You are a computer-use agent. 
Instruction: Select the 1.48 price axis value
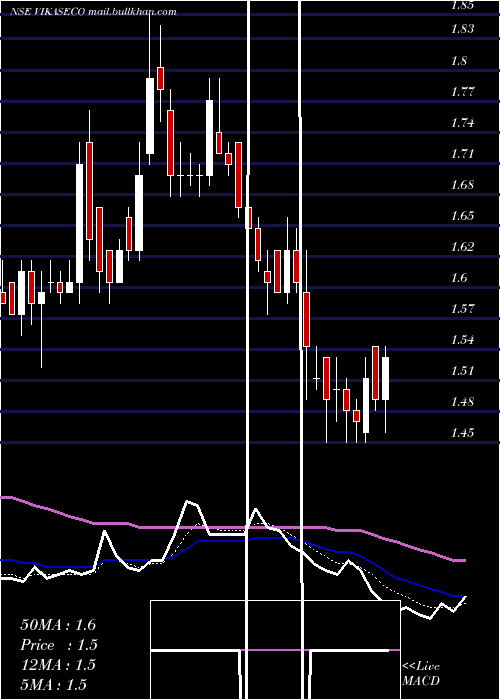[x=462, y=402]
